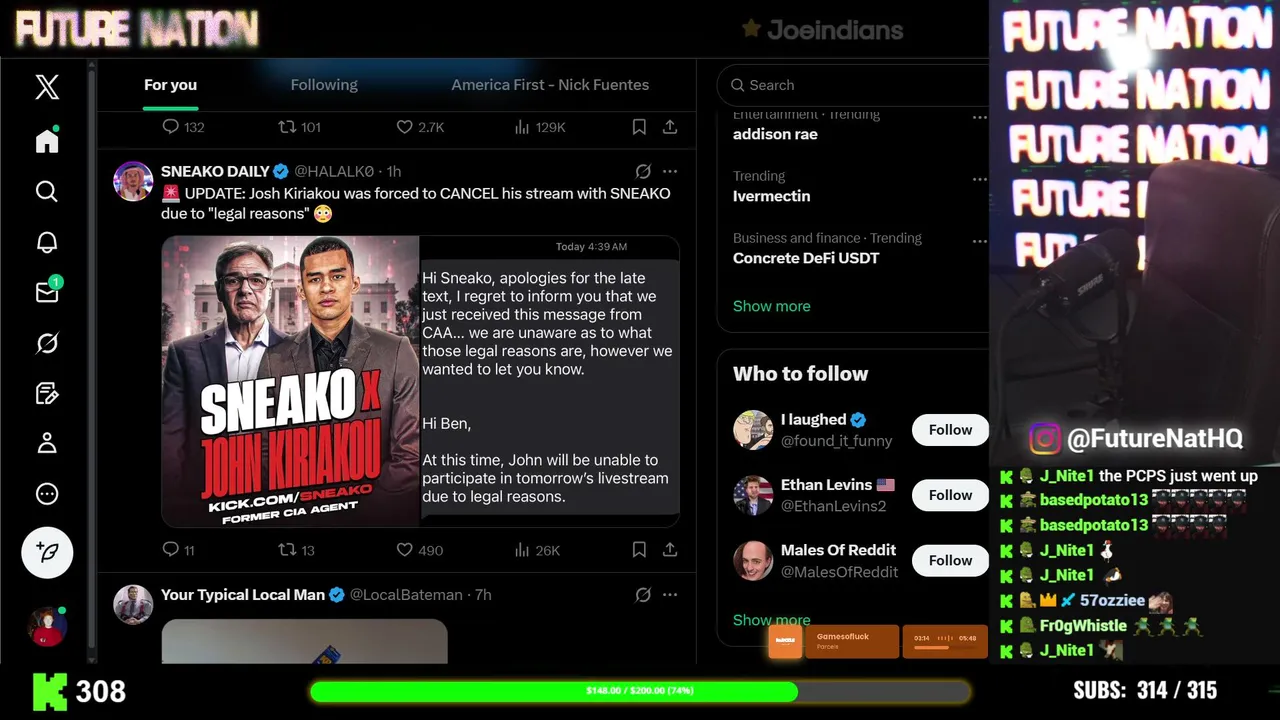Open the Grok icon in the sidebar

(x=47, y=343)
